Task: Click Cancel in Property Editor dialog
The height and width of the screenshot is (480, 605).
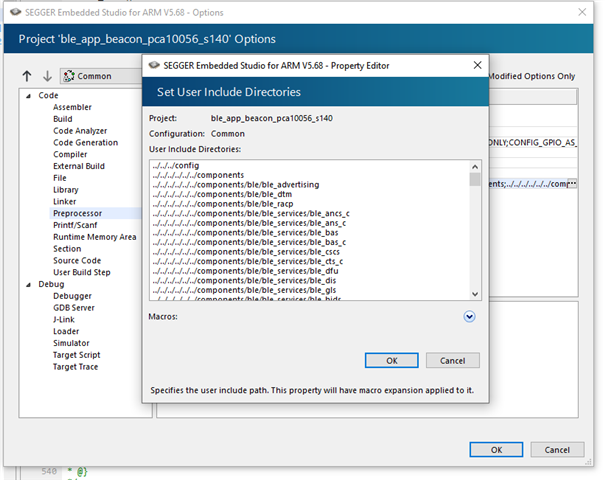Action: 452,360
